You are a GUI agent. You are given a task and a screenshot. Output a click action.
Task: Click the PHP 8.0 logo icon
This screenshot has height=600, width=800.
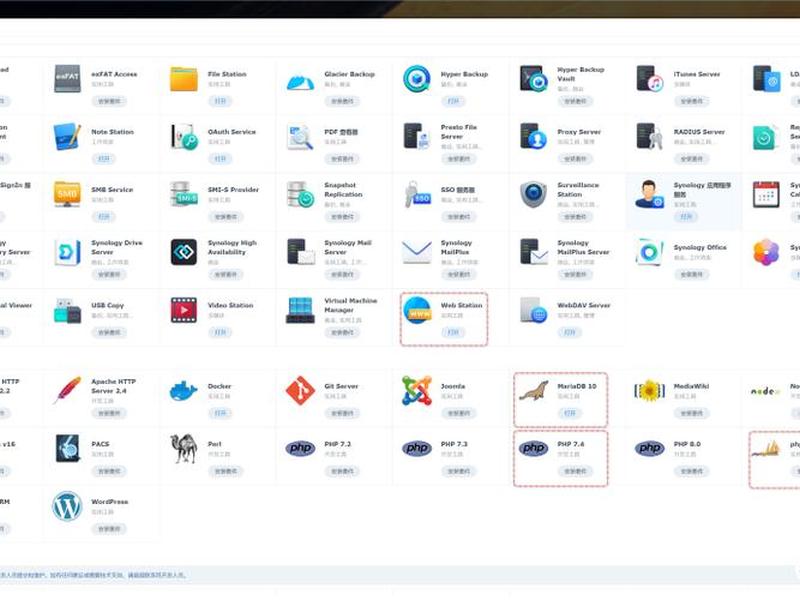[650, 448]
